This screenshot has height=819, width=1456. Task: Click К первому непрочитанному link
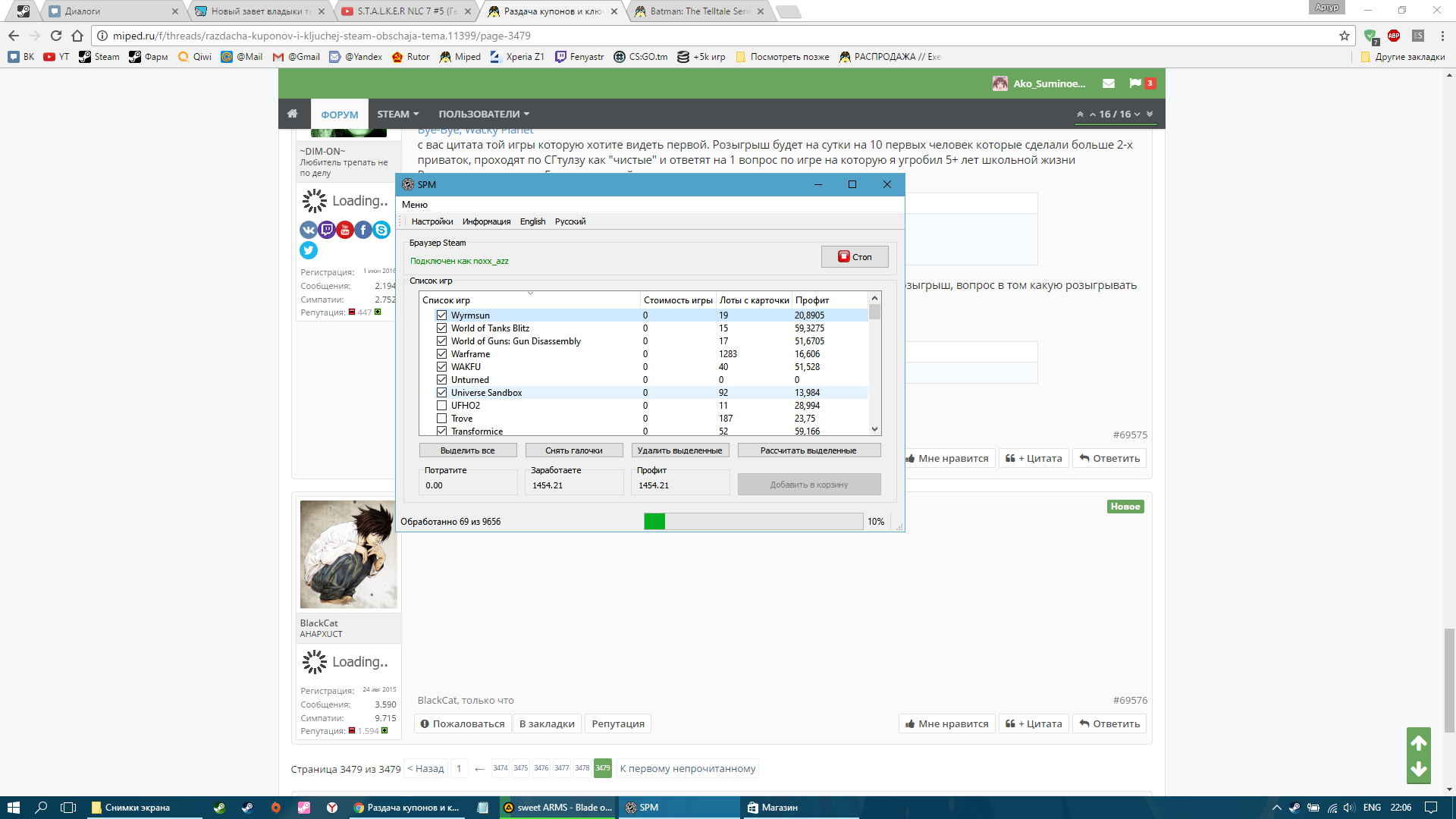pyautogui.click(x=688, y=768)
